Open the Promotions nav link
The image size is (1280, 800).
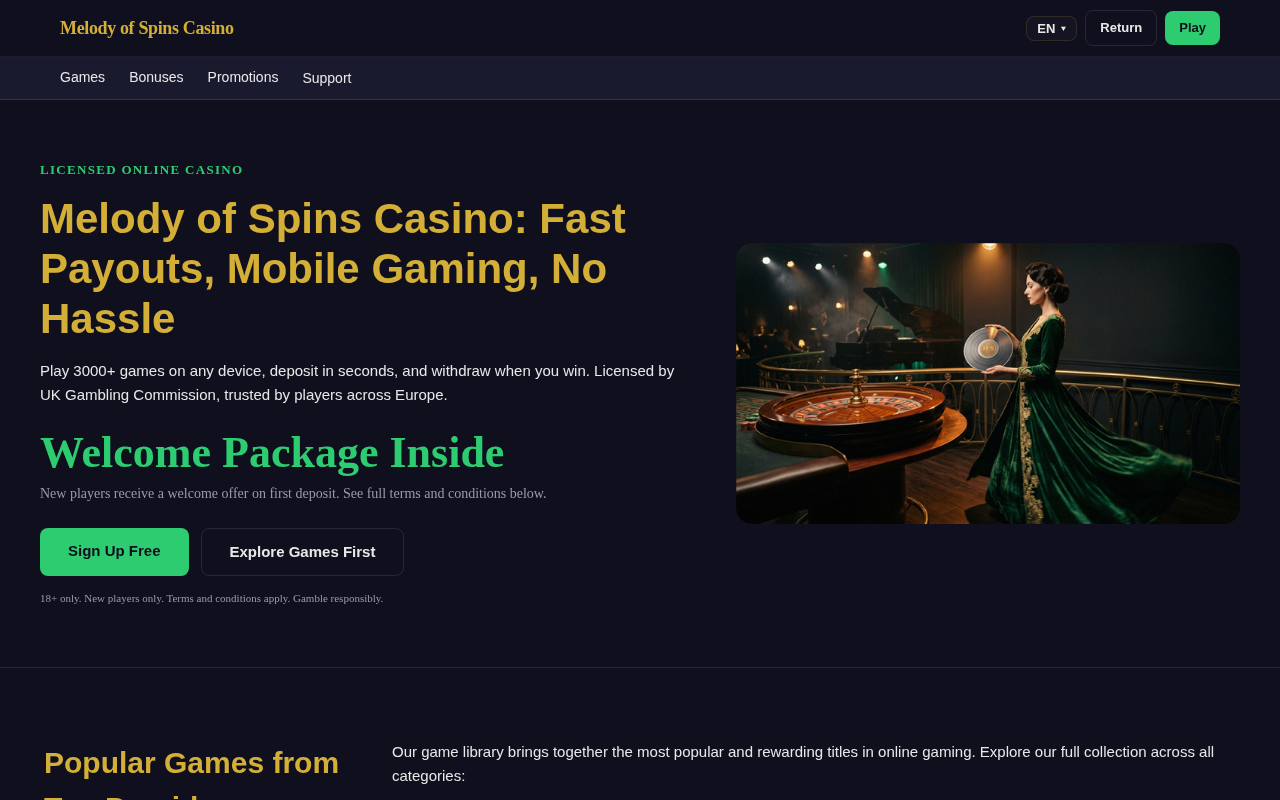[243, 77]
